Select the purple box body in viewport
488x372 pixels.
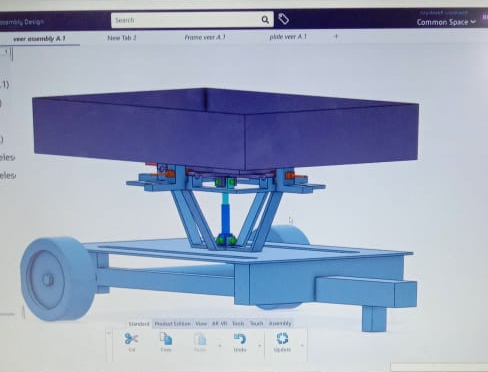tap(225, 128)
